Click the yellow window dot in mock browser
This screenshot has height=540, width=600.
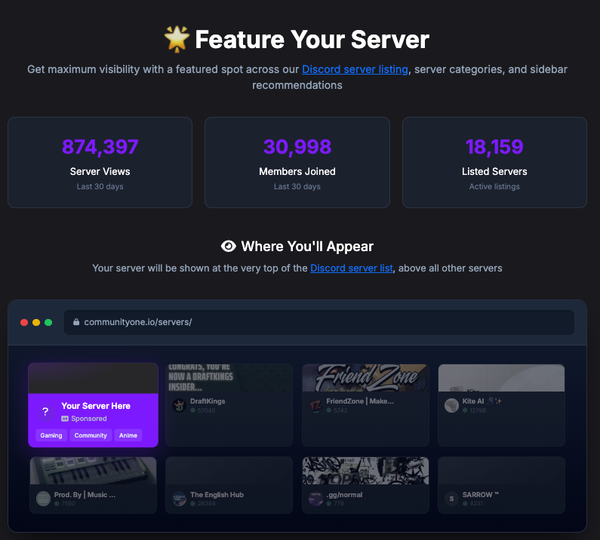[x=36, y=322]
